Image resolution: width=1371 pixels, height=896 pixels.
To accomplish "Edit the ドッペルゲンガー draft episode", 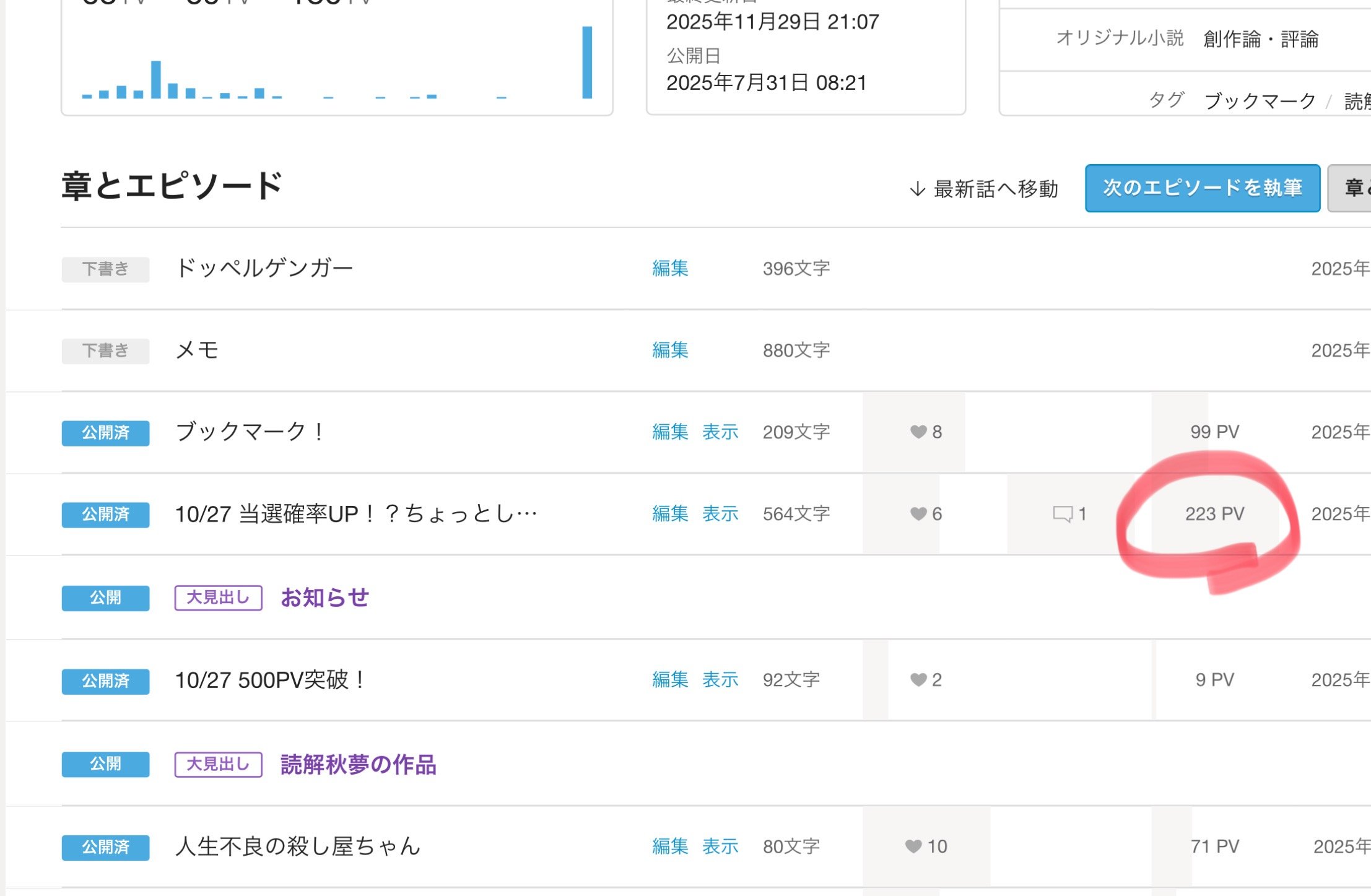I will pos(670,269).
